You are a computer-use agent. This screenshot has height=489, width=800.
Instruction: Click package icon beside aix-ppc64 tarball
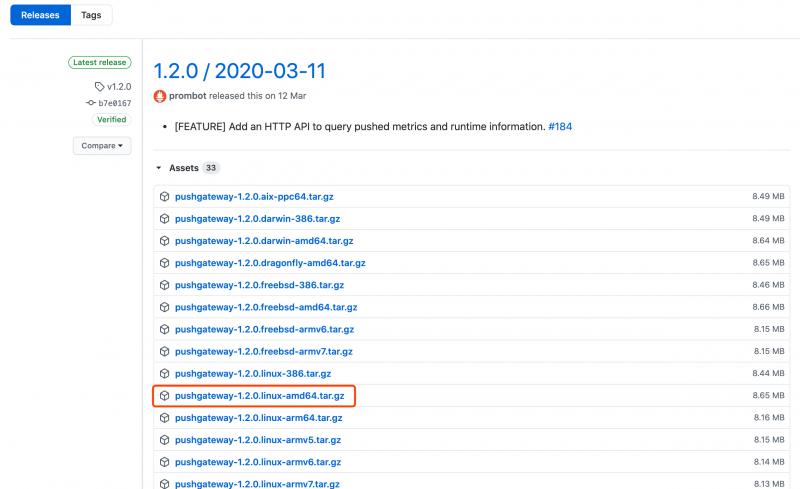point(164,197)
